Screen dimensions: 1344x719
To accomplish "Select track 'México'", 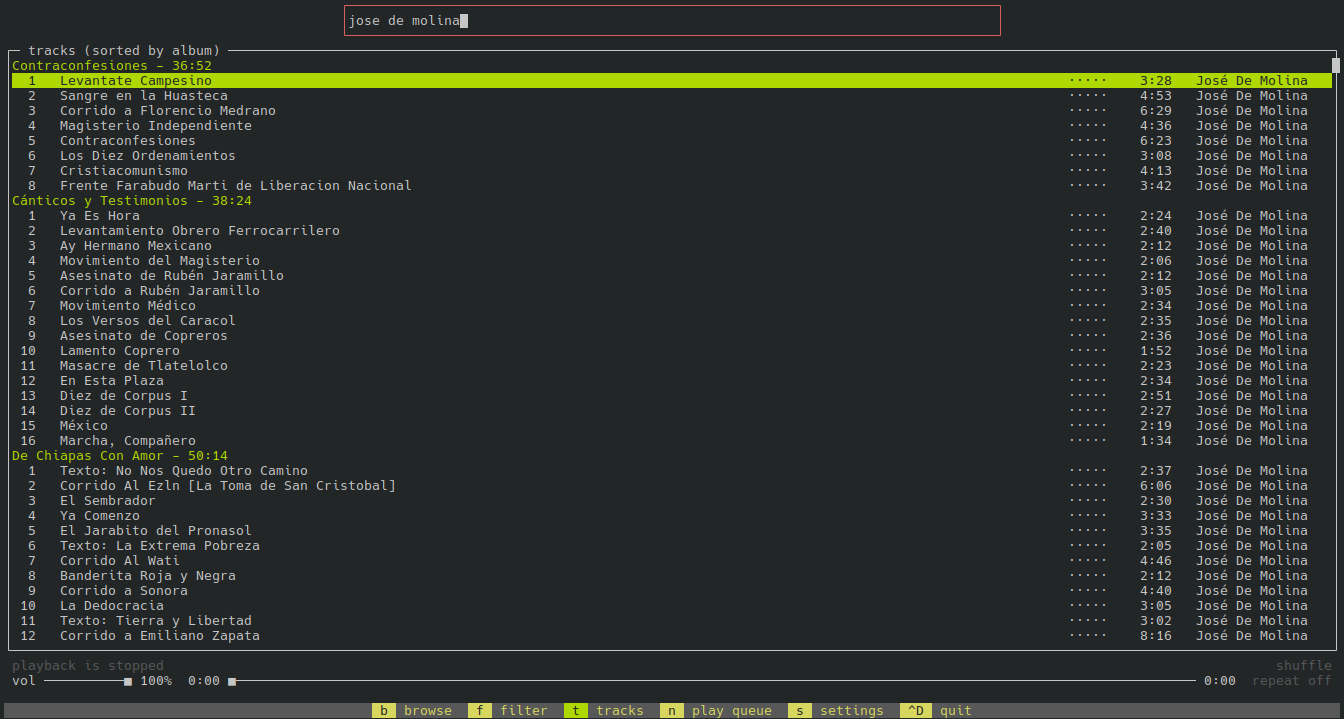I will click(x=672, y=426).
